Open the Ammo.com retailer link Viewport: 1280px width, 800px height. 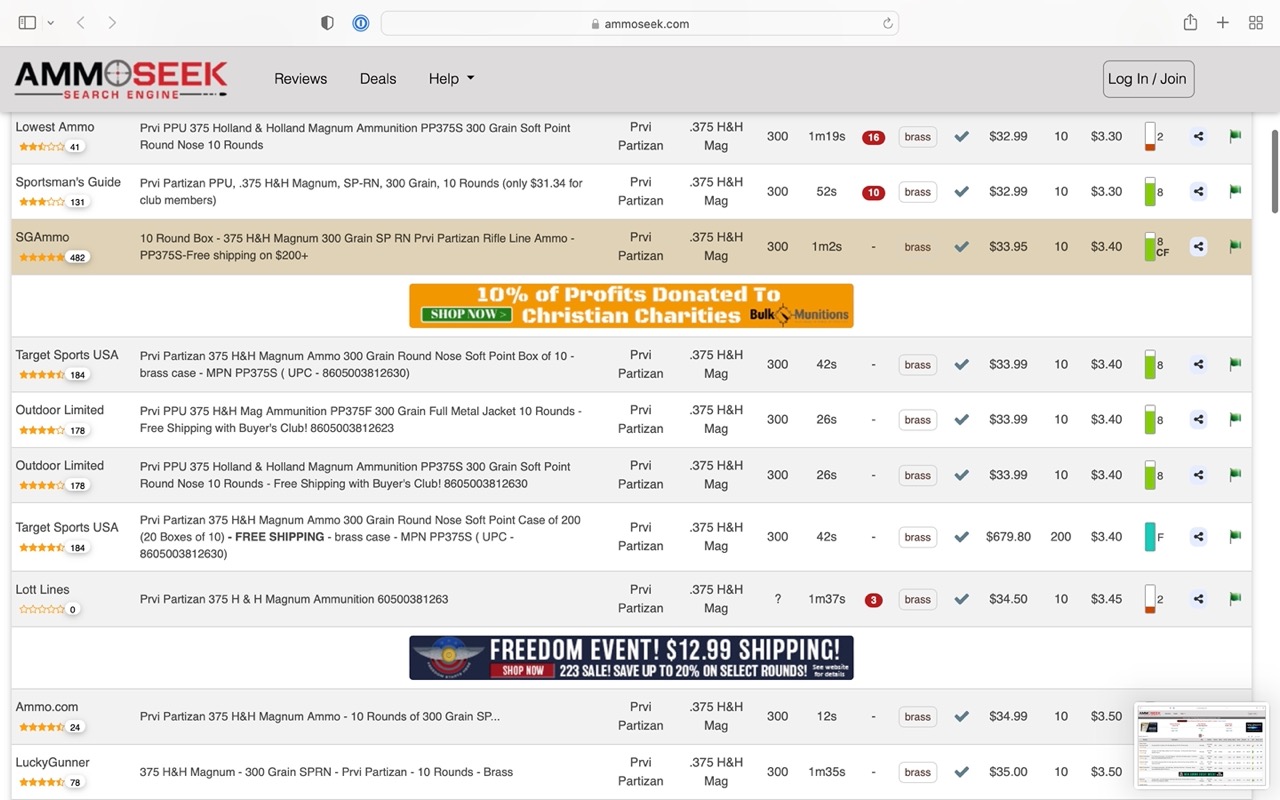click(46, 707)
